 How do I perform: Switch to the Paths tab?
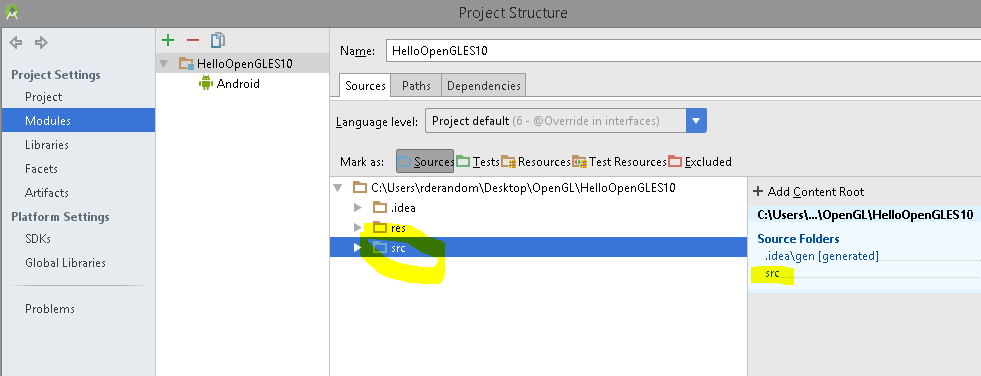(416, 86)
